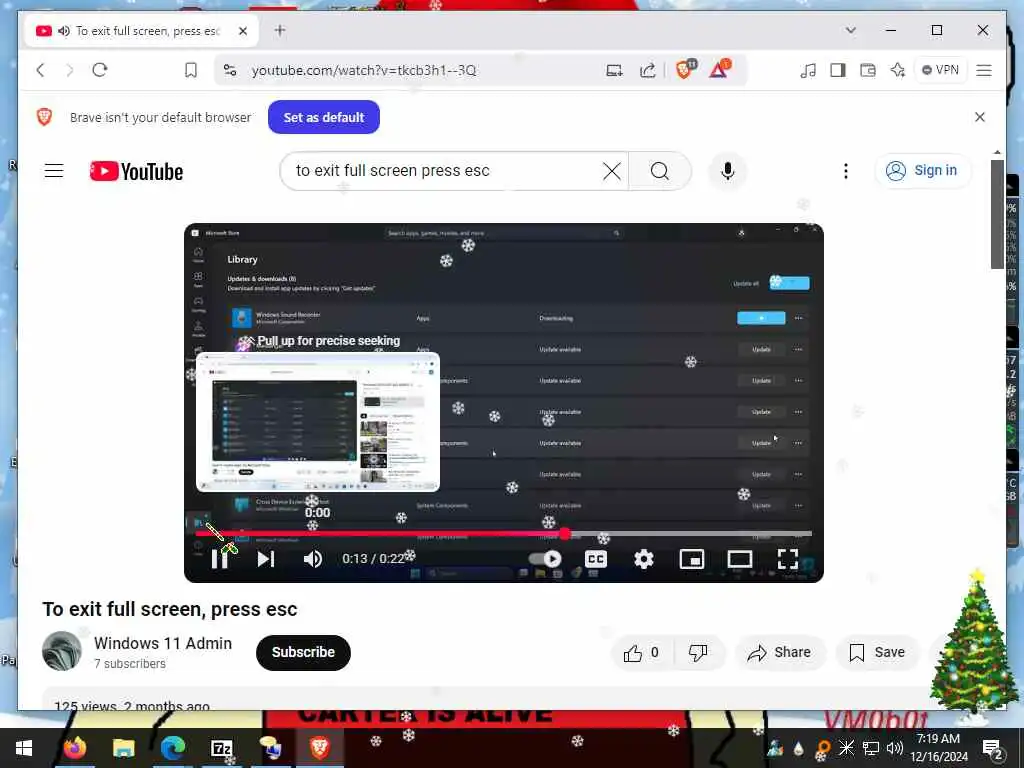1024x768 pixels.
Task: Save video to playlist
Action: (x=876, y=652)
